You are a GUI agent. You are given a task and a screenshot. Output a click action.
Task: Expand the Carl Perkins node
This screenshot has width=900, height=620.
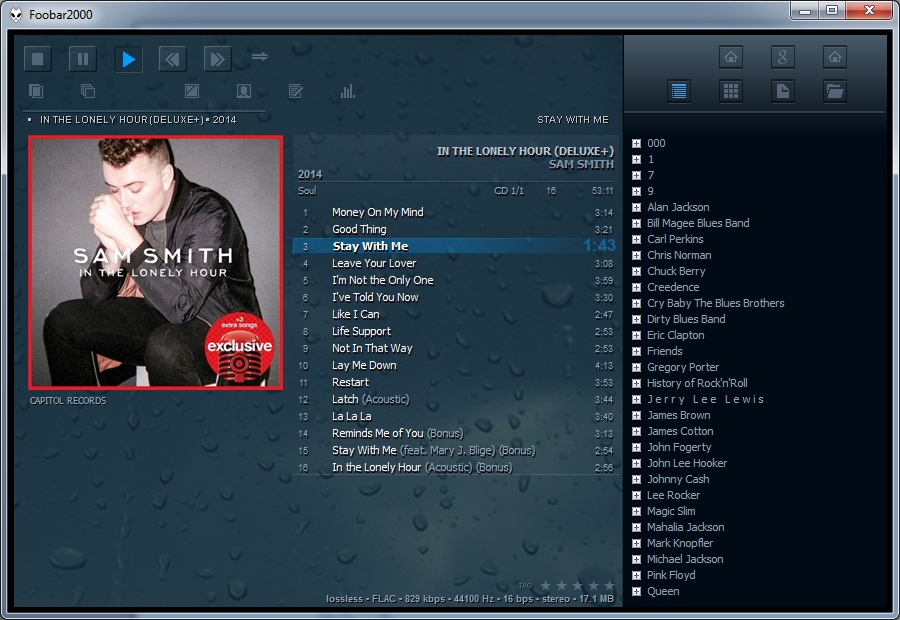[x=636, y=239]
